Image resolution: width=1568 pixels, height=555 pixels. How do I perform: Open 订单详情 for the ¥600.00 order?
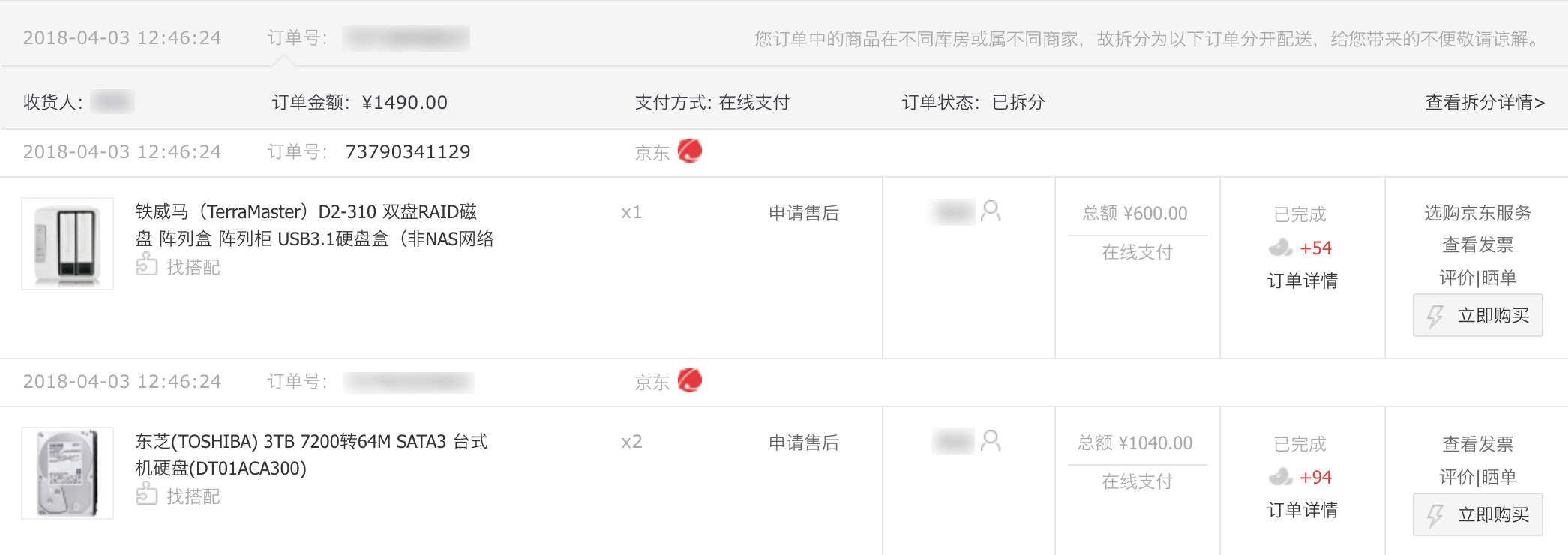(x=1302, y=280)
